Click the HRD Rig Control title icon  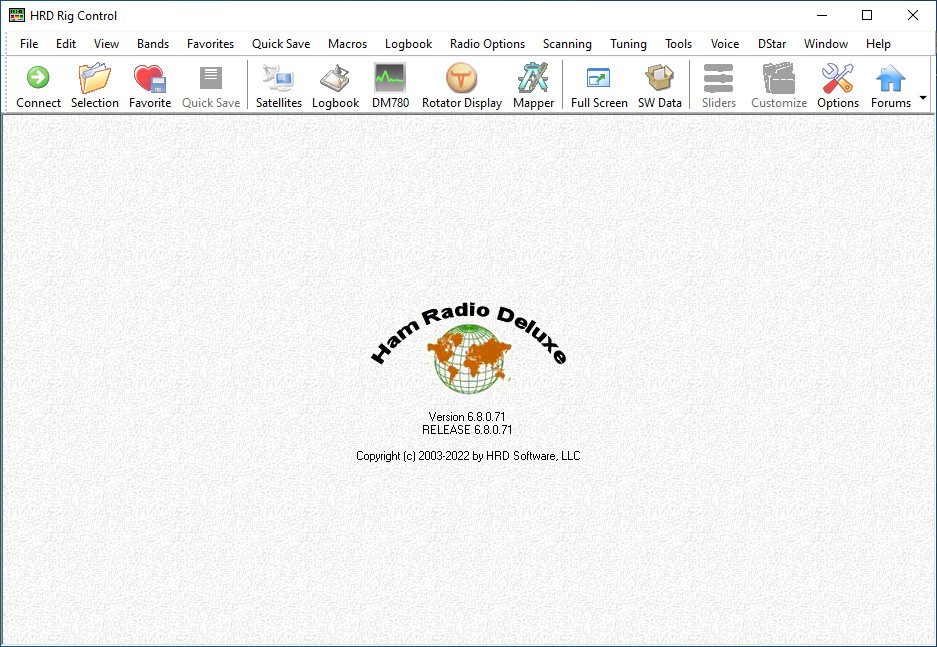pyautogui.click(x=17, y=16)
